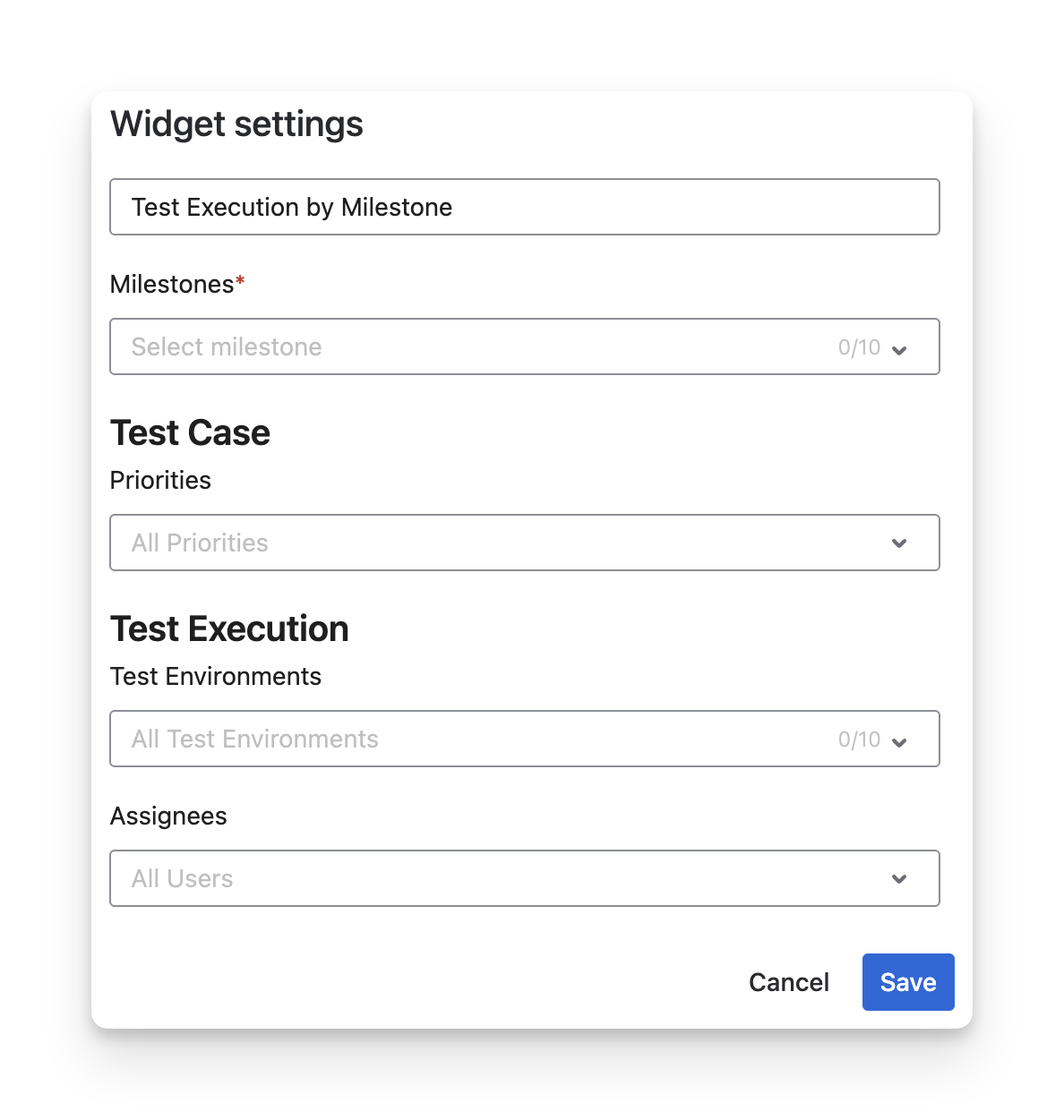
Task: Click the Test Environments chevron arrow
Action: click(x=899, y=741)
